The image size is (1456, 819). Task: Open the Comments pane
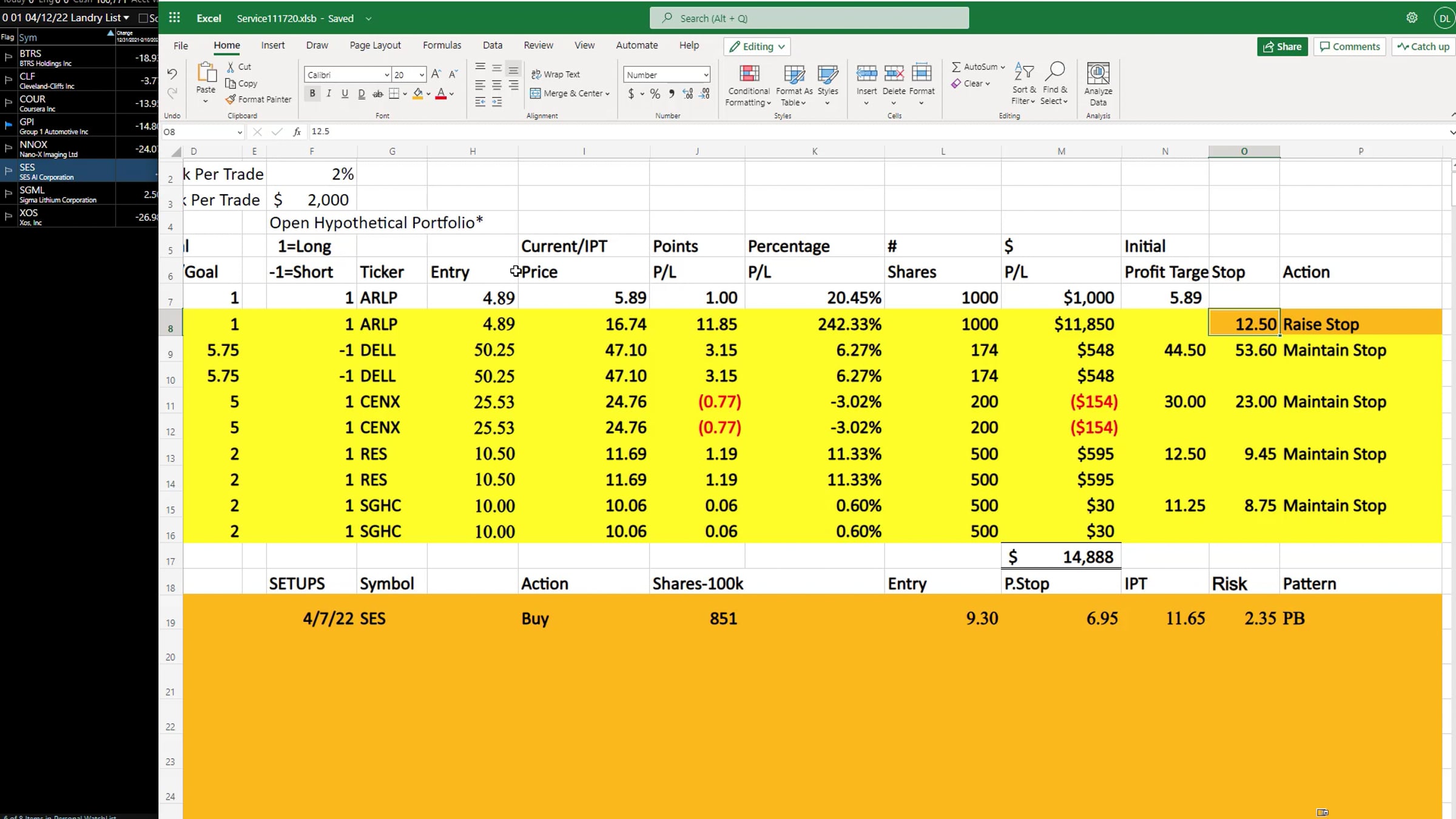tap(1350, 47)
